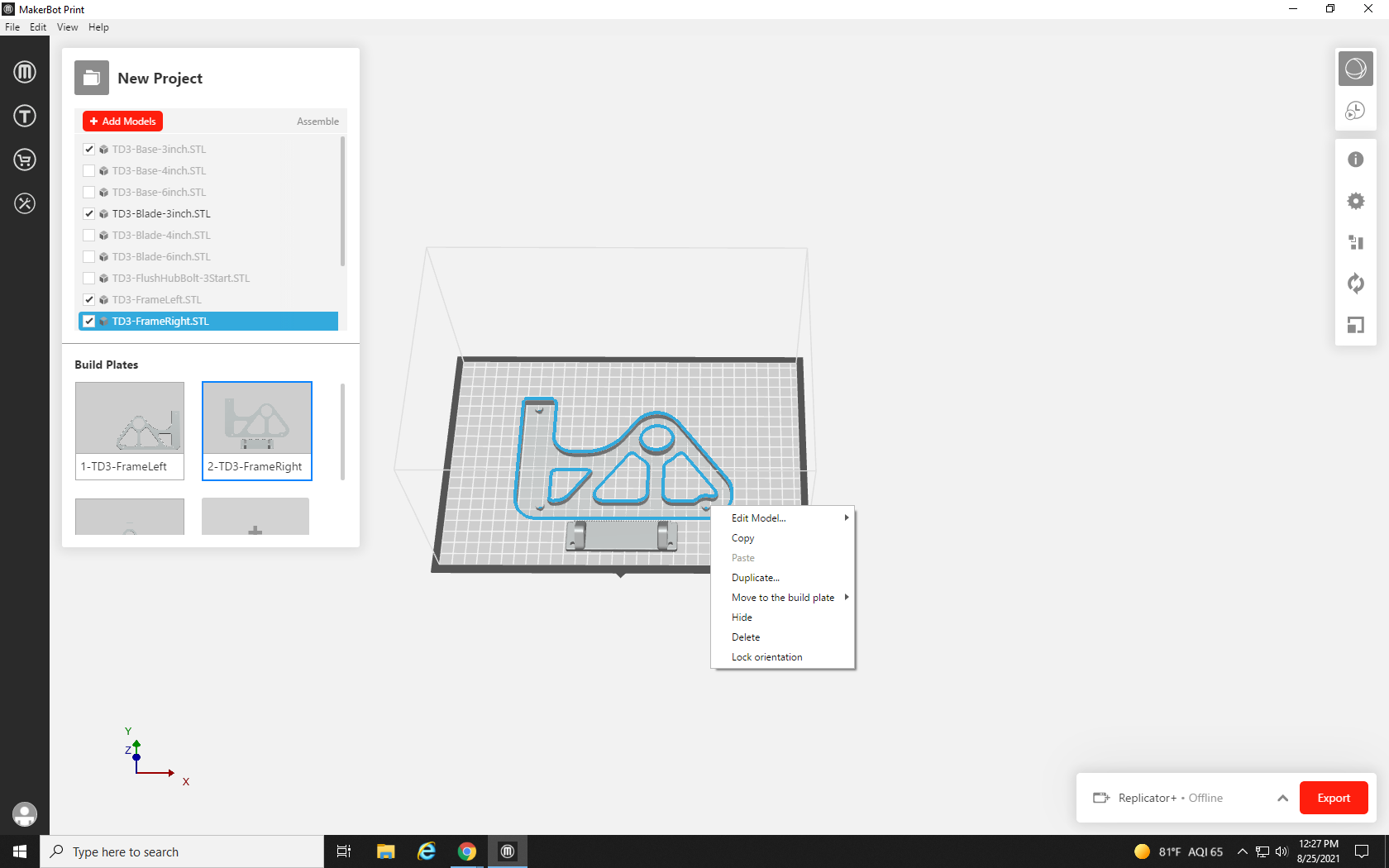Image resolution: width=1389 pixels, height=868 pixels.
Task: Uncheck TD3-Blade-3inch.STL checkbox
Action: pos(88,214)
